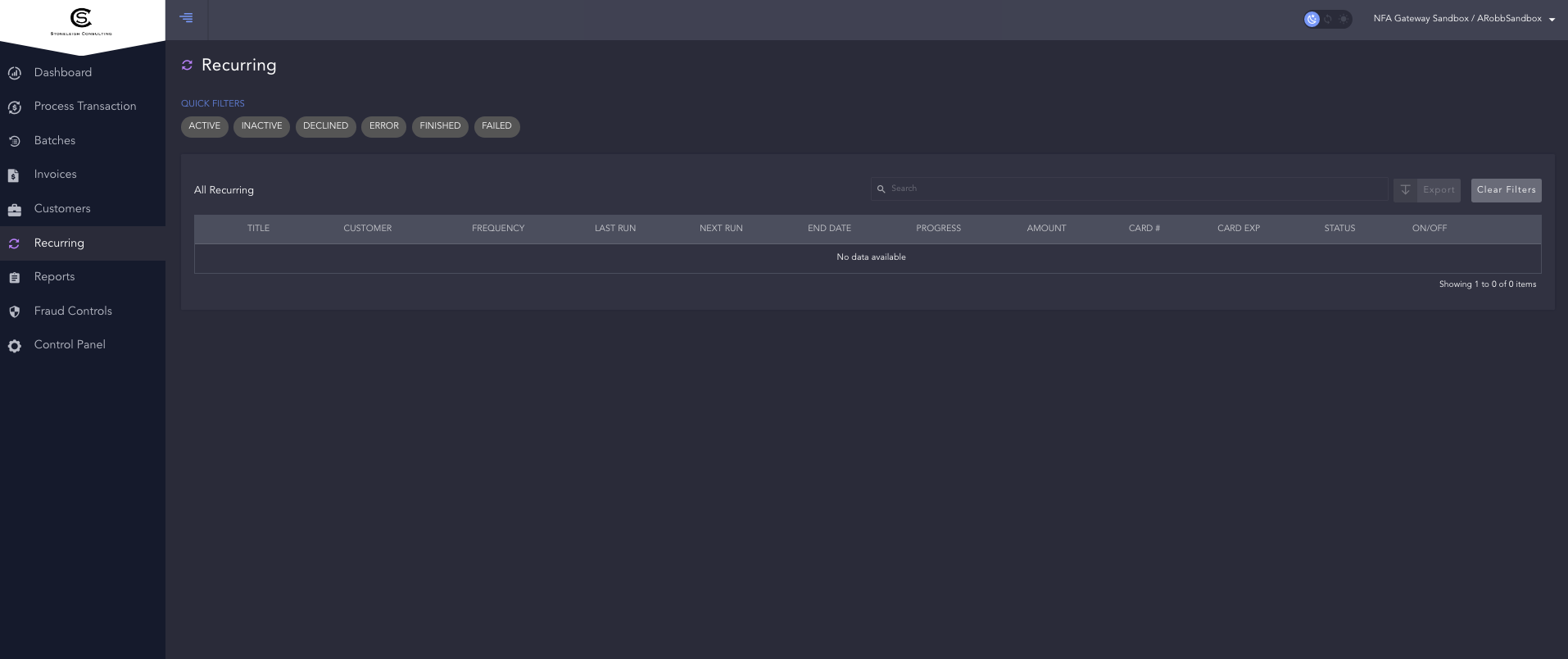Focus the recurring Search field

1129,189
